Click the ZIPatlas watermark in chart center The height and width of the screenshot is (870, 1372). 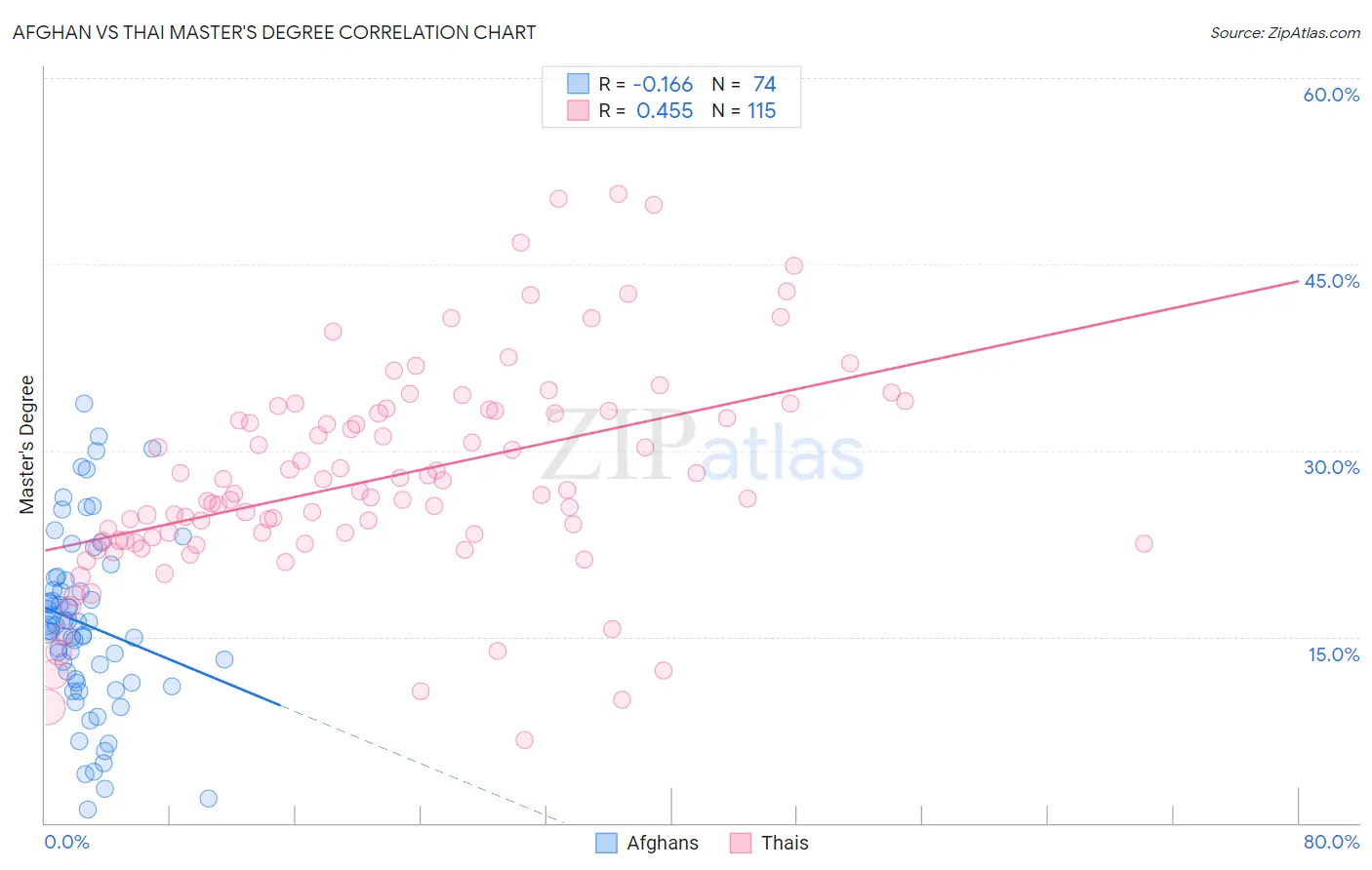[703, 448]
